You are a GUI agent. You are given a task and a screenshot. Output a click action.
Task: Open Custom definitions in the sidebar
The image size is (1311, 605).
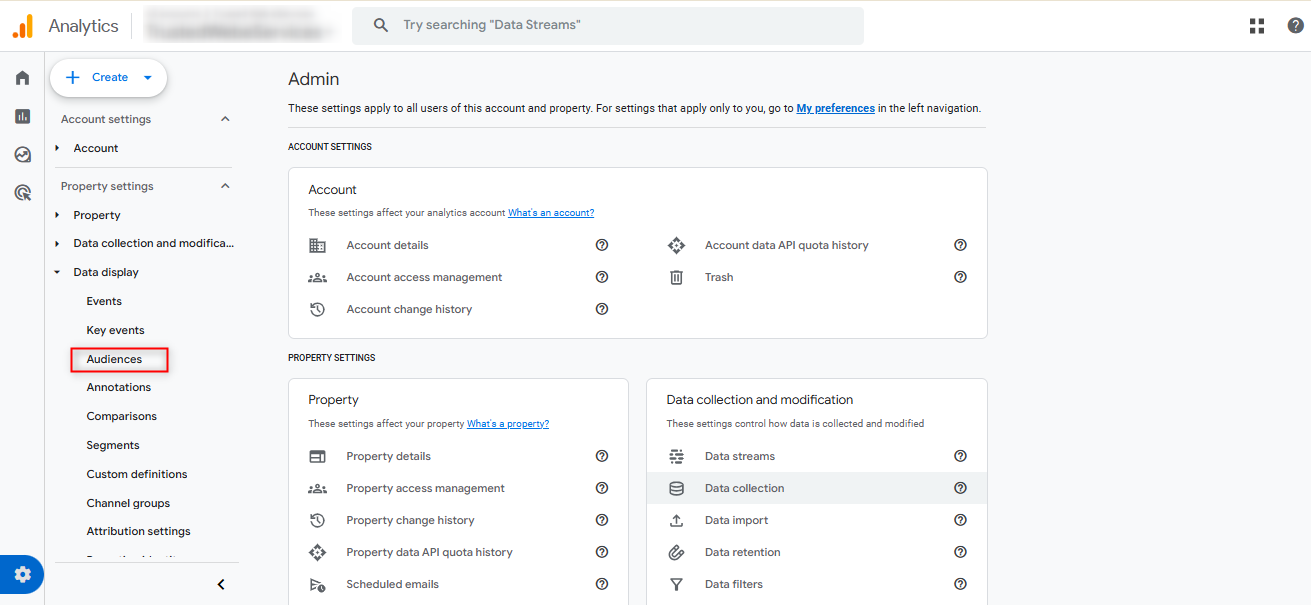(137, 474)
